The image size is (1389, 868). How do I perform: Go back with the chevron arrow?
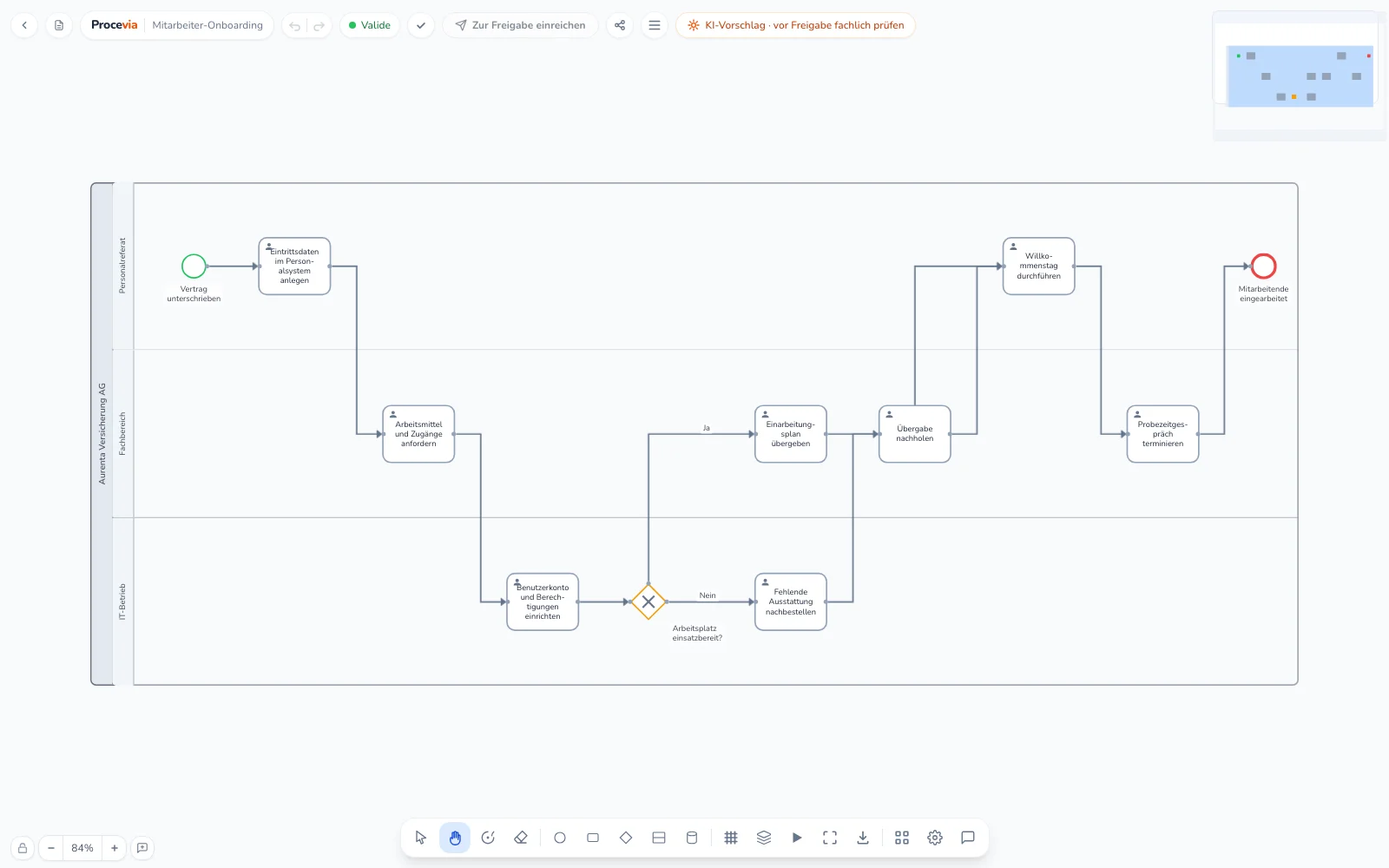(x=24, y=25)
